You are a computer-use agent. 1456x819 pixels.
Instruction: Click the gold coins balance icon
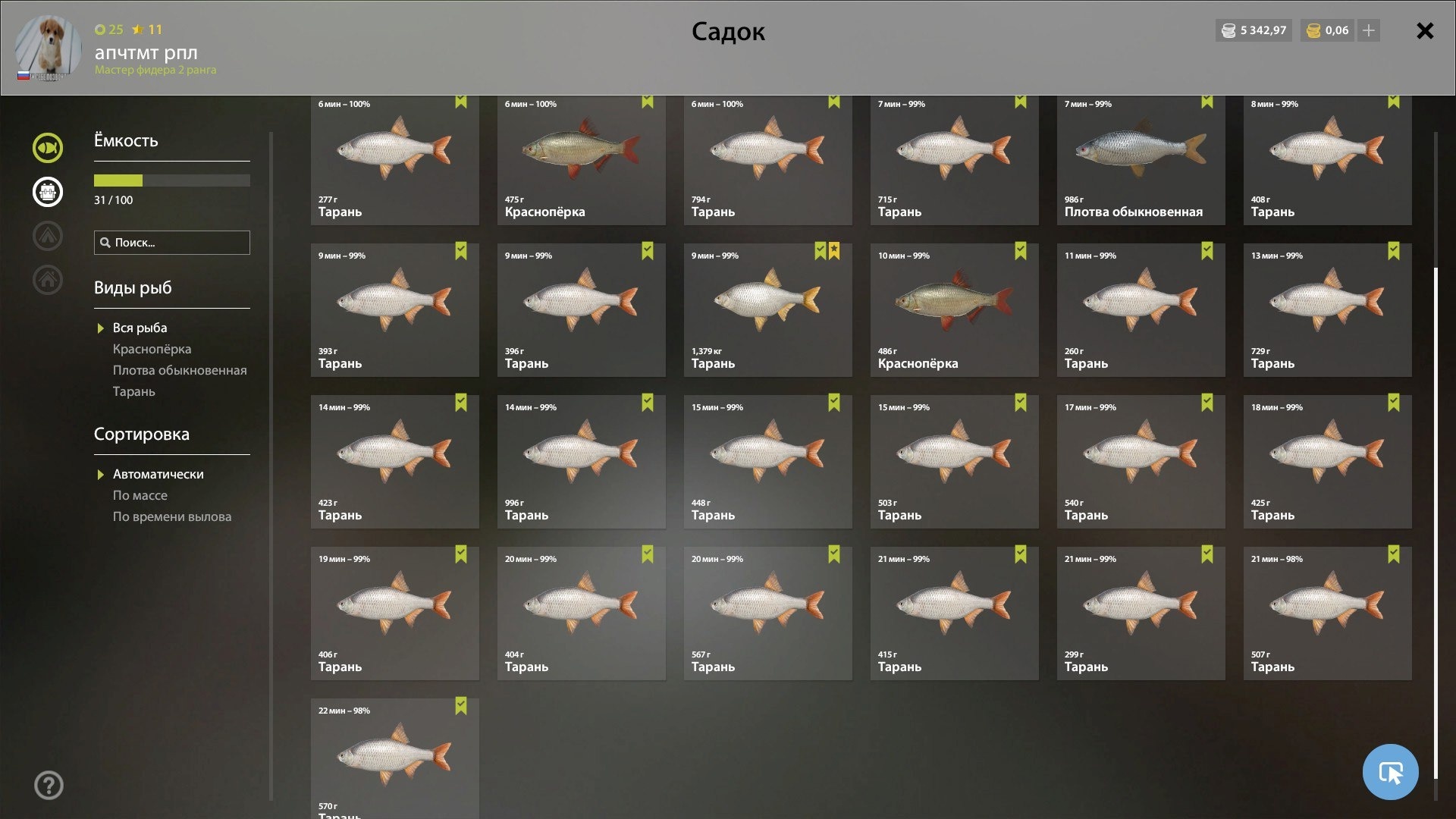coord(1313,30)
